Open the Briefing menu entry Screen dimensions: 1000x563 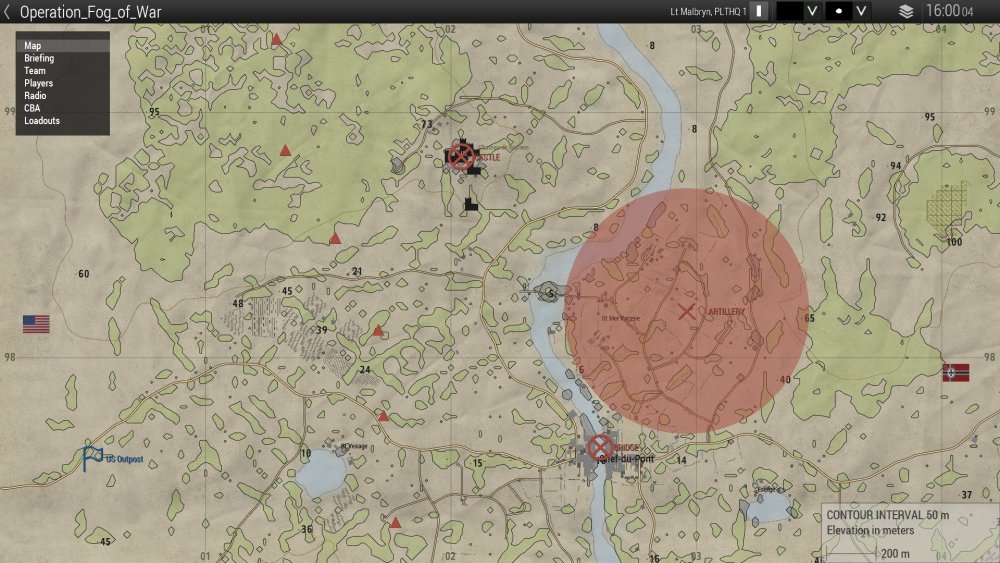[x=39, y=59]
